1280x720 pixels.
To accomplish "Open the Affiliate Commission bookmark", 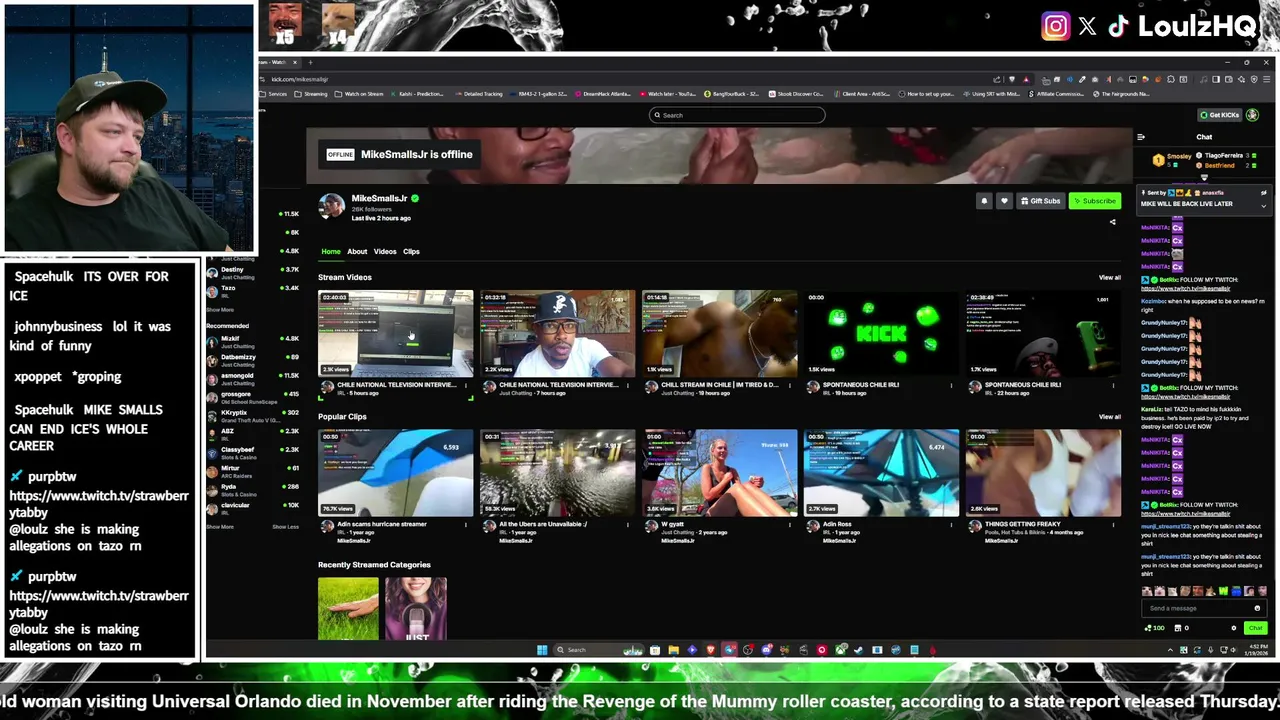I will click(x=1056, y=94).
